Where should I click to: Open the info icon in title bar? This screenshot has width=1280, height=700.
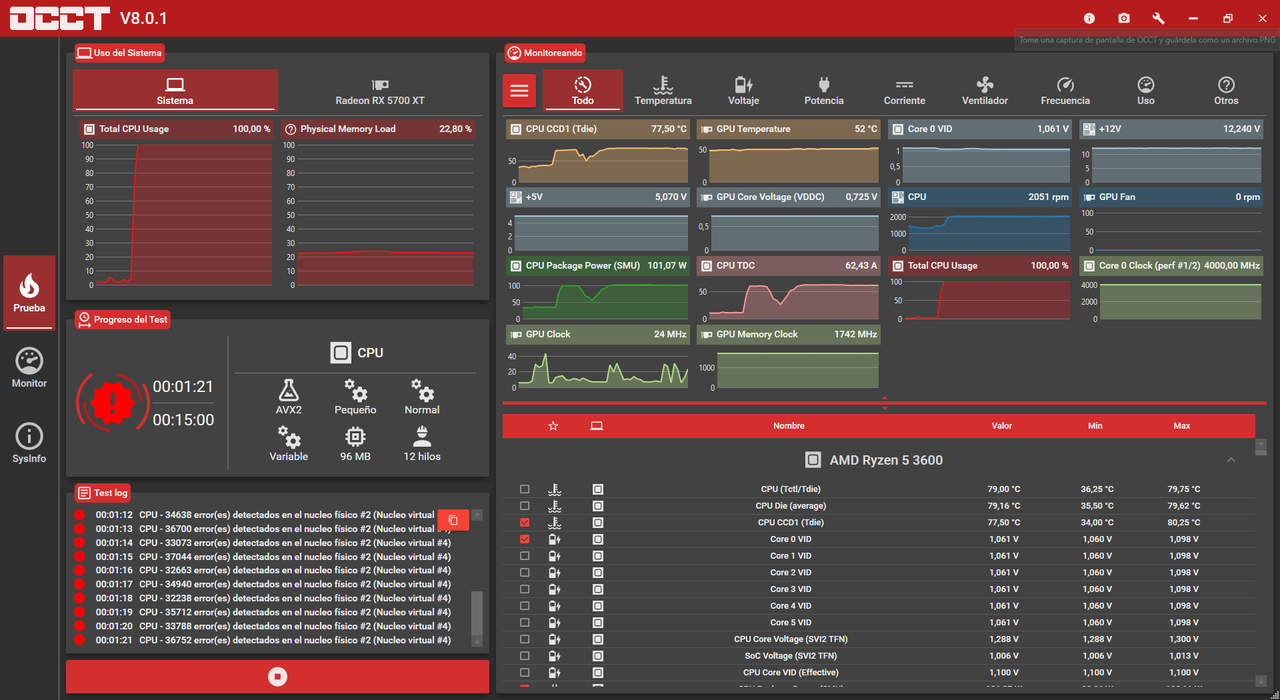point(1089,18)
